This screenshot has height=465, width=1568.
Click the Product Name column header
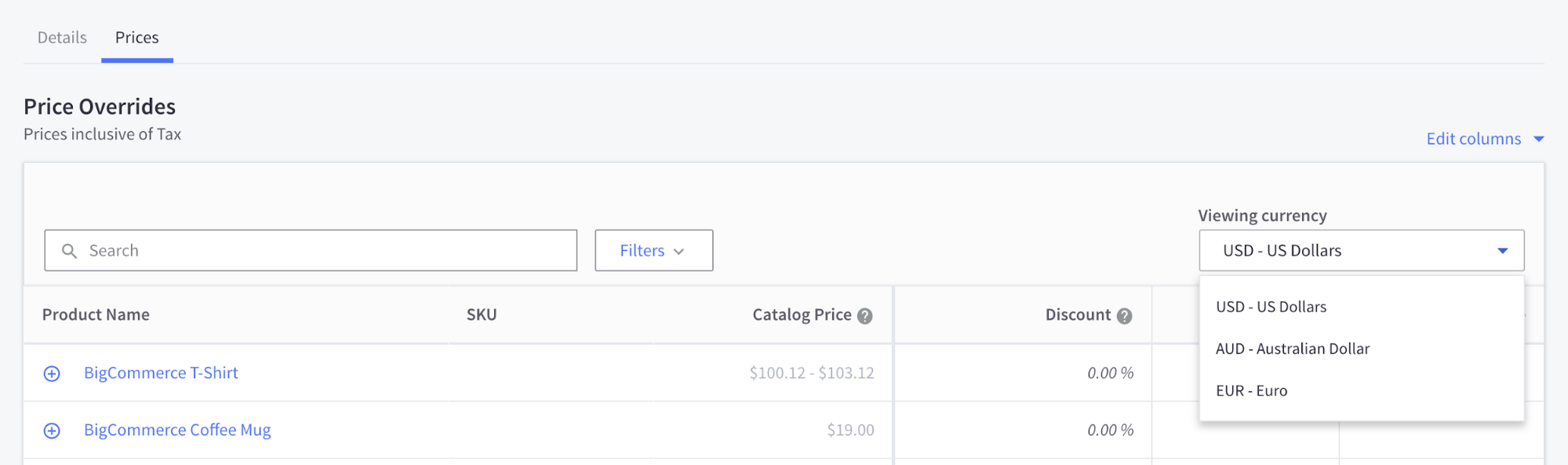(96, 315)
